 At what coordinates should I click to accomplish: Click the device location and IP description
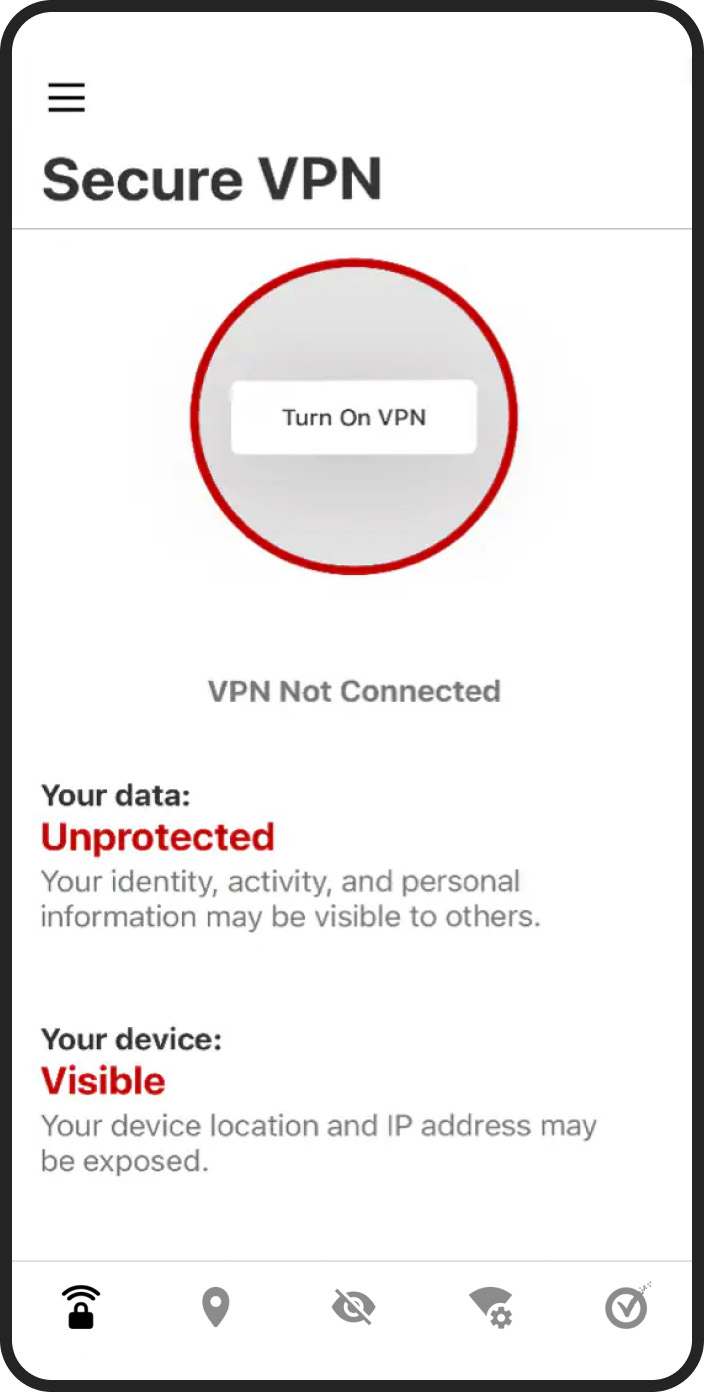pos(319,1143)
